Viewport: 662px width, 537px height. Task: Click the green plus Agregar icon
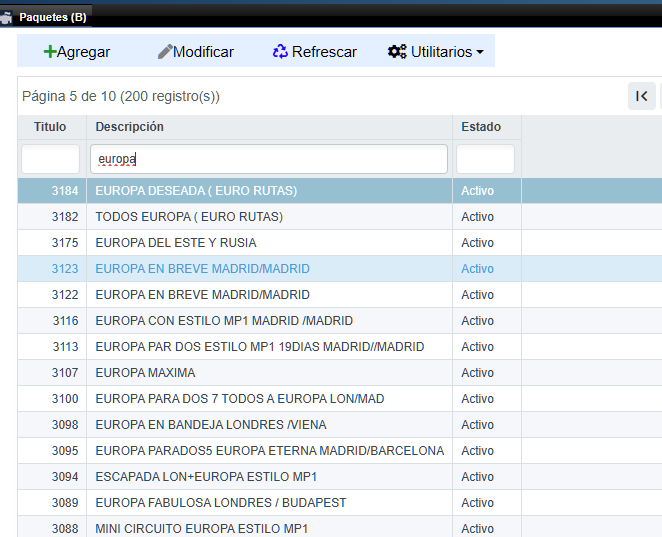[49, 52]
